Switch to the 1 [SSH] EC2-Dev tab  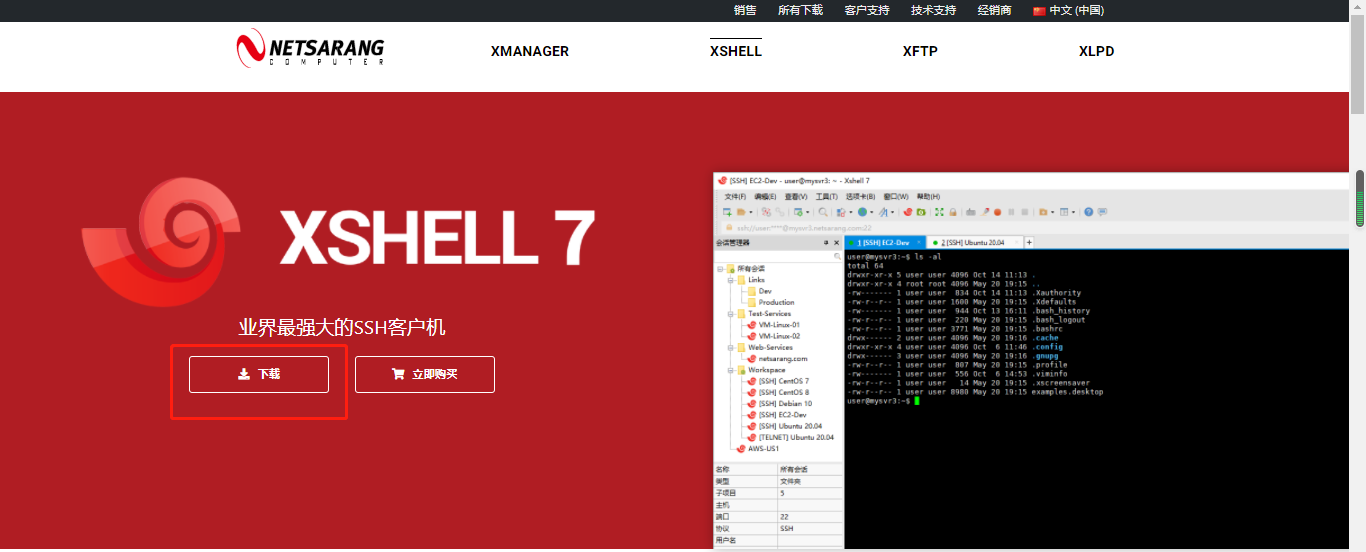click(885, 243)
